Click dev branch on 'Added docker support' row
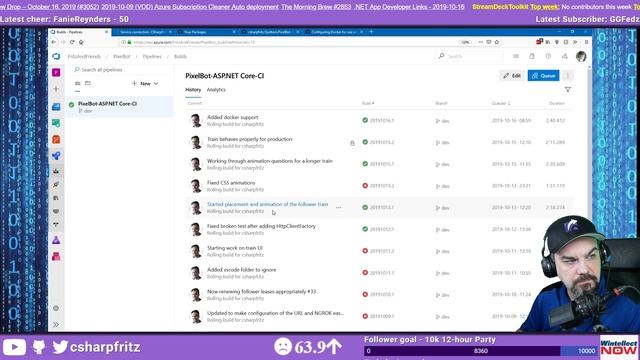The image size is (640, 360). click(x=442, y=121)
